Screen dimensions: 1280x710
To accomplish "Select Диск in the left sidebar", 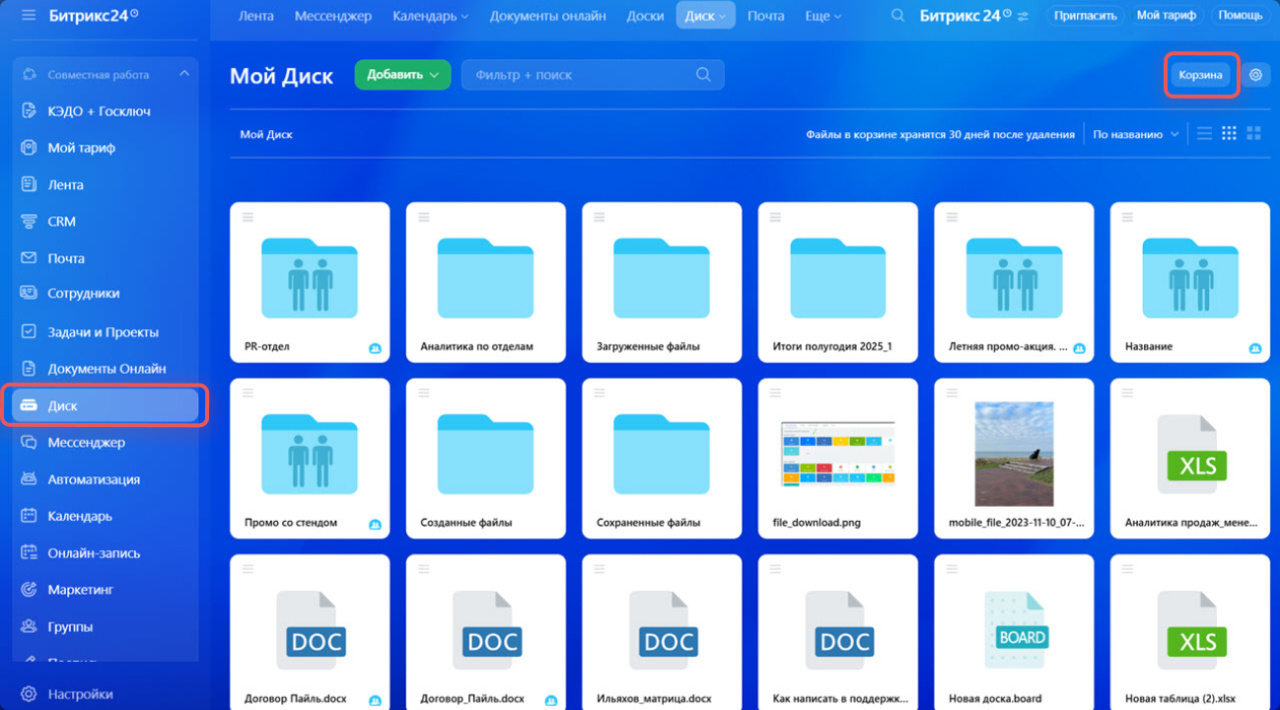I will click(105, 406).
